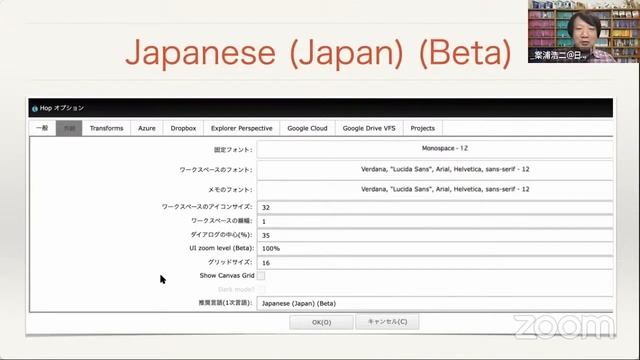This screenshot has width=640, height=360.
Task: Open the Transforms tab
Action: tap(107, 128)
